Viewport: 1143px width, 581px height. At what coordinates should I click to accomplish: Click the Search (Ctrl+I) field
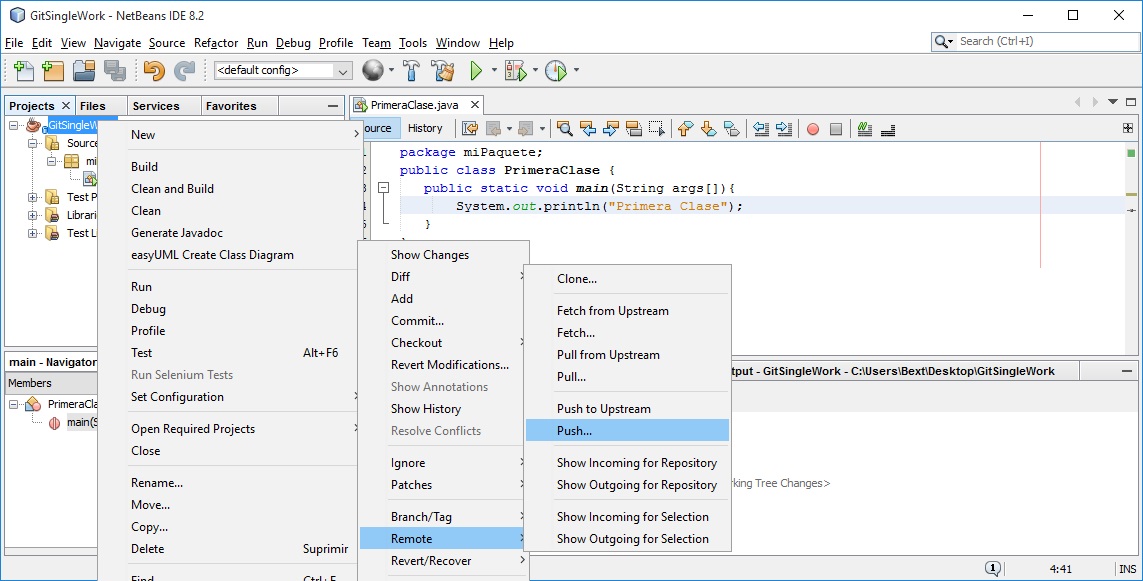[x=1035, y=42]
